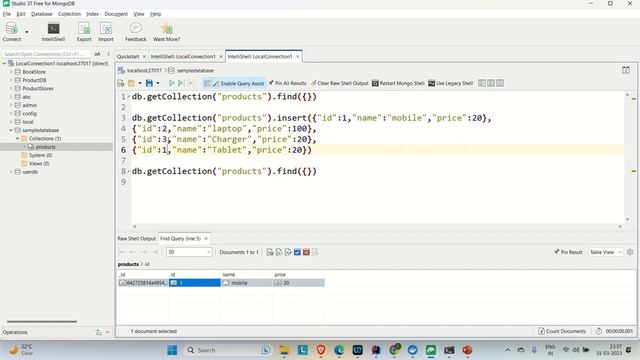Screen dimensions: 640x360
Task: Open the Windows Start menu on the taskbar
Action: (172, 350)
